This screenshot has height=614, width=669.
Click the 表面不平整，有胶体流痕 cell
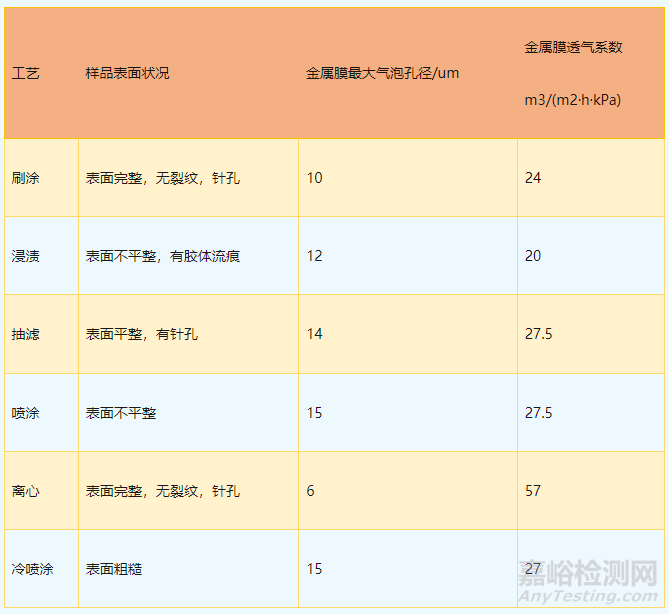[x=163, y=256]
